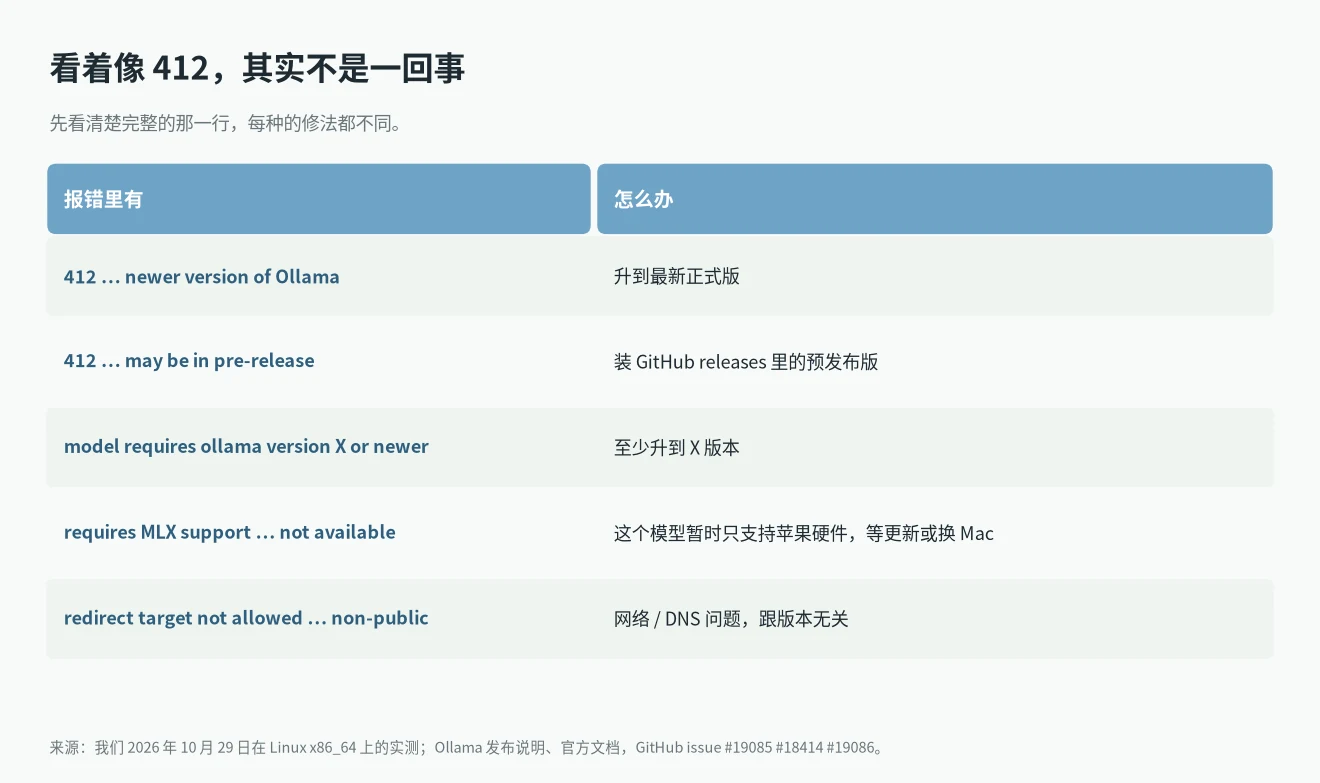
Task: Click the "这个模型暂时只支持苹果硬件，等更新或换 Mac" cell
Action: coord(804,534)
